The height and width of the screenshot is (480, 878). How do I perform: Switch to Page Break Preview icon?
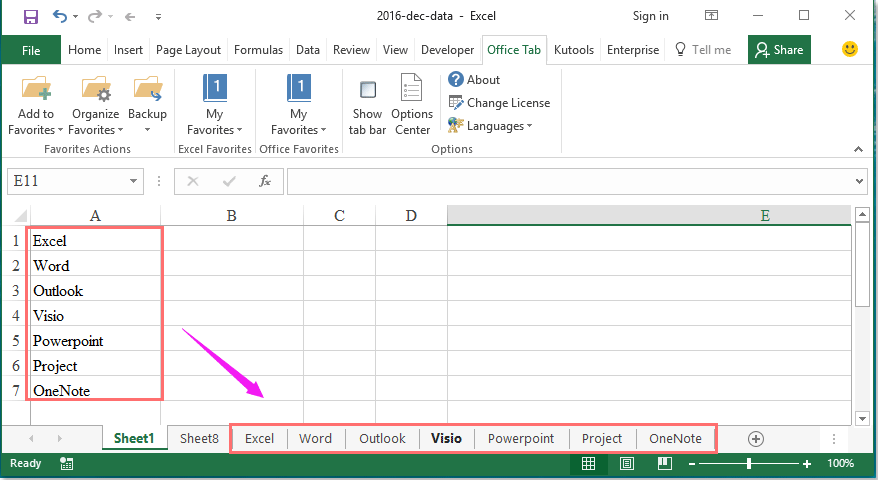click(x=665, y=464)
